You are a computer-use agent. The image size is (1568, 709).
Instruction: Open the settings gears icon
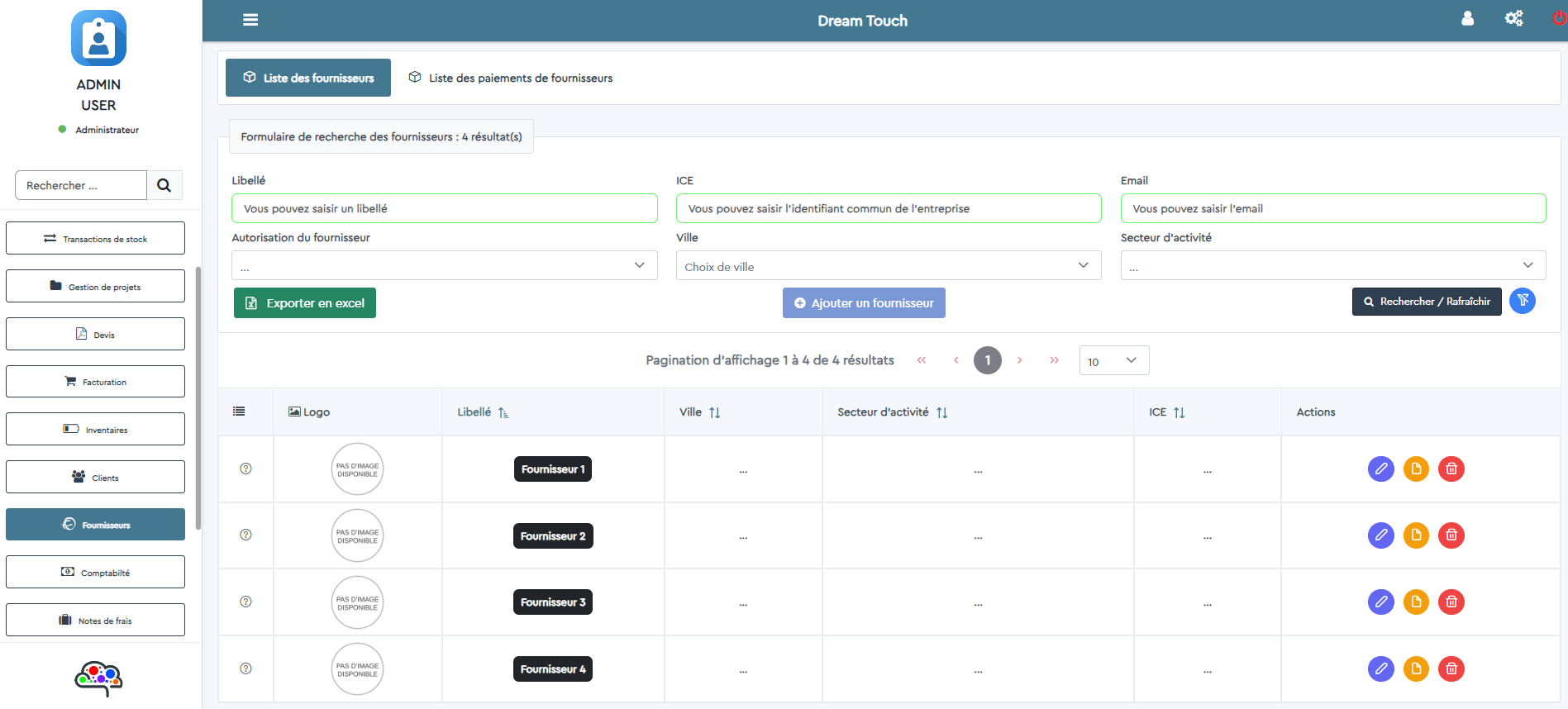click(x=1513, y=18)
